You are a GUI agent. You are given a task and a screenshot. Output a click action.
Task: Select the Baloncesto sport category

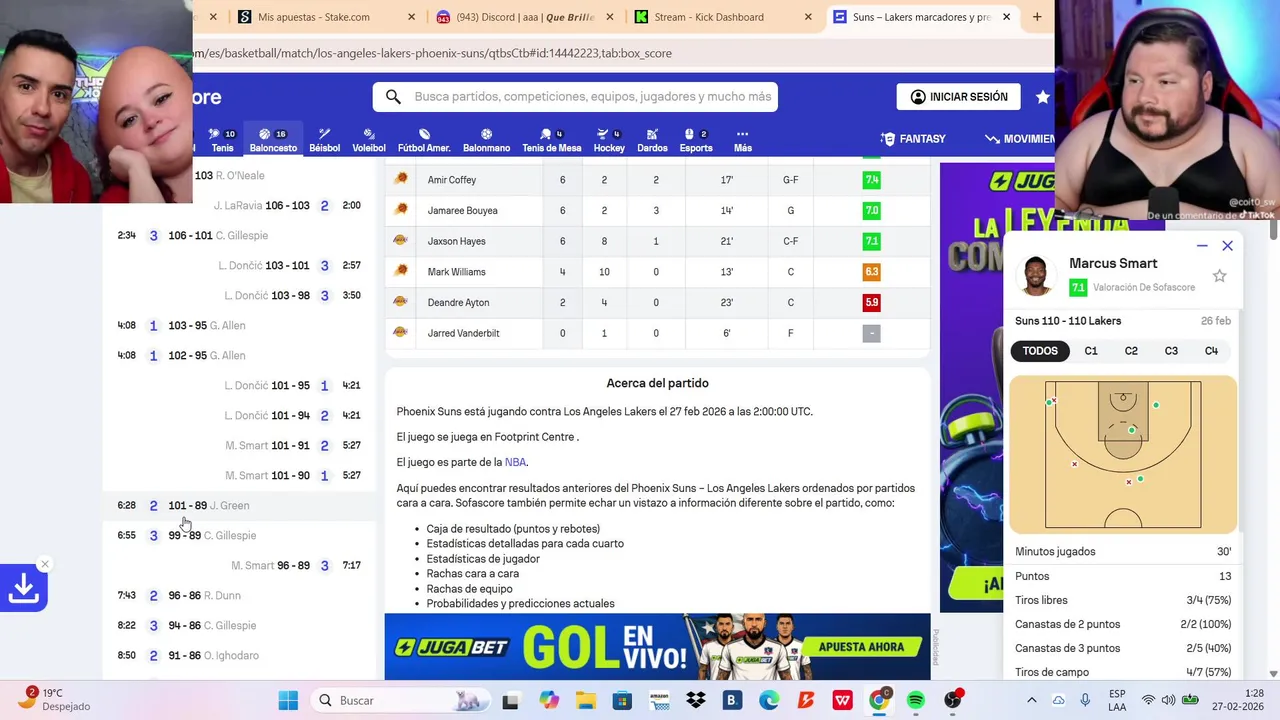pos(273,140)
